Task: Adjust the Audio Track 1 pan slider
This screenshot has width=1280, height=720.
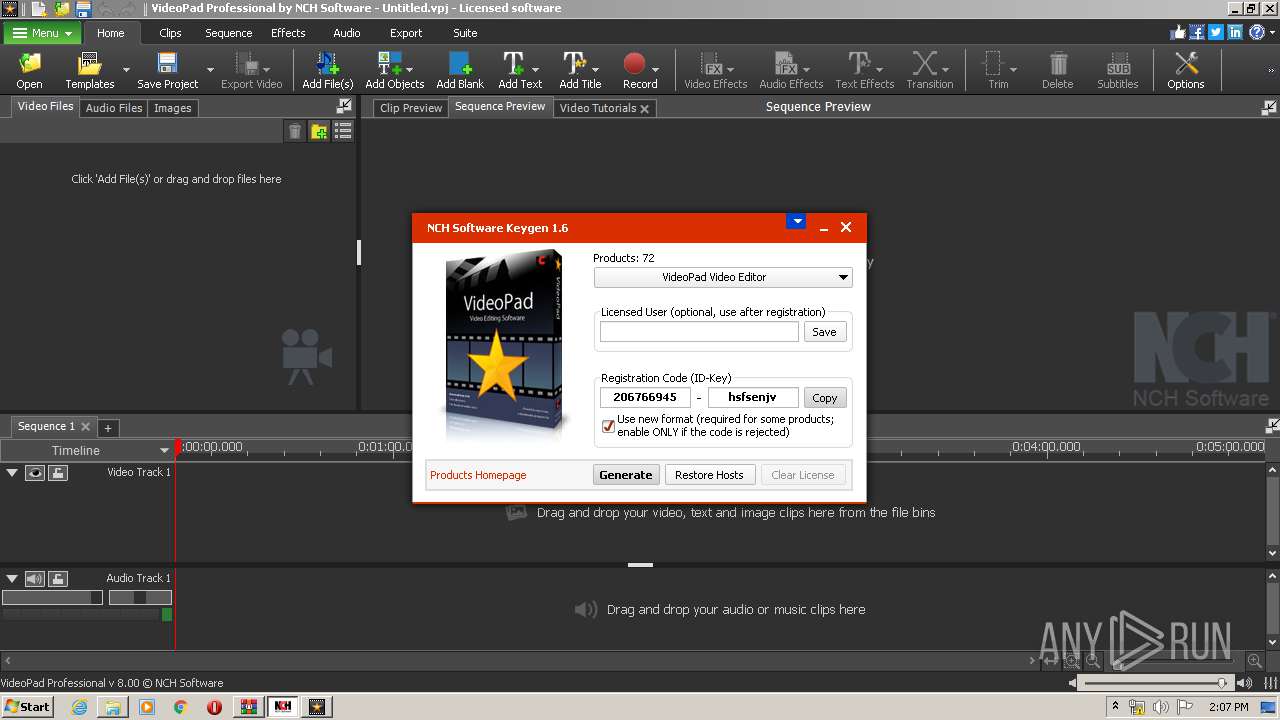Action: [140, 597]
